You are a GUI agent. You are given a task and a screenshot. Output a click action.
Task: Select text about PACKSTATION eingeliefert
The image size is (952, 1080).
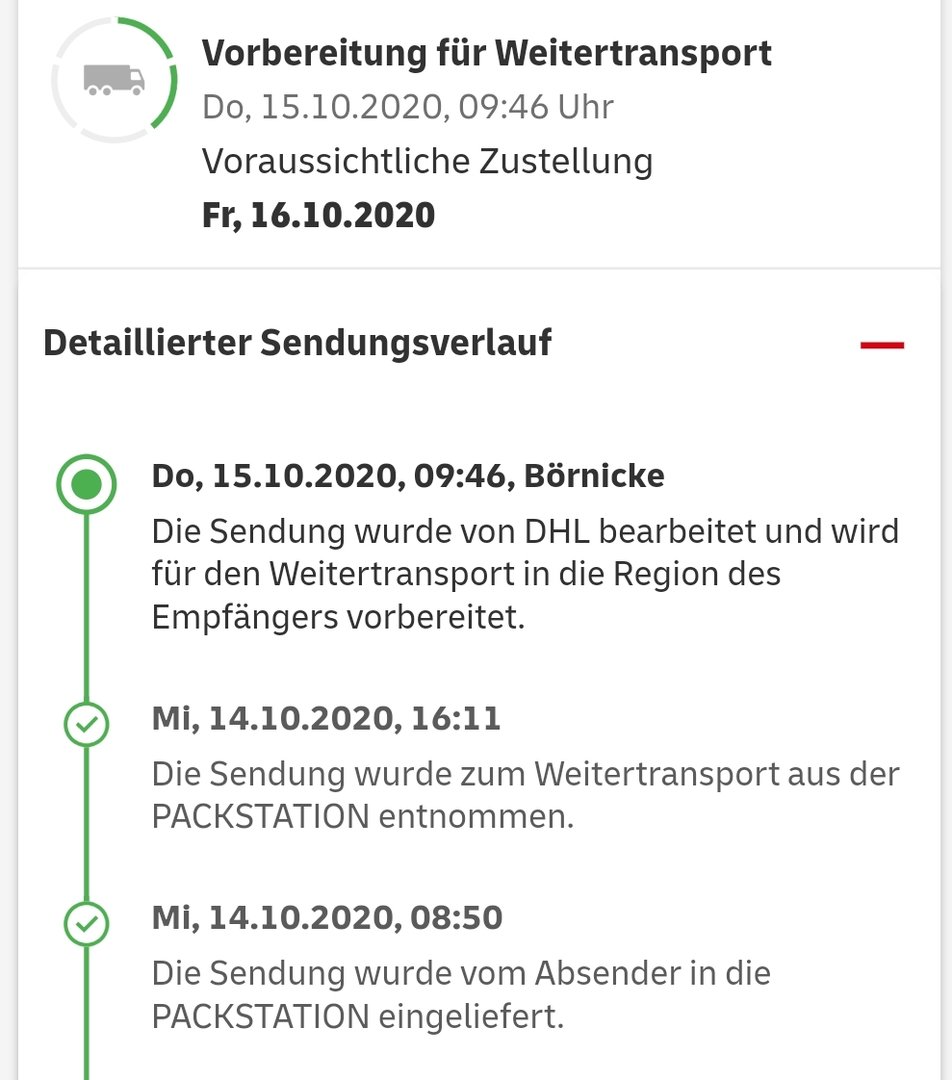click(461, 995)
